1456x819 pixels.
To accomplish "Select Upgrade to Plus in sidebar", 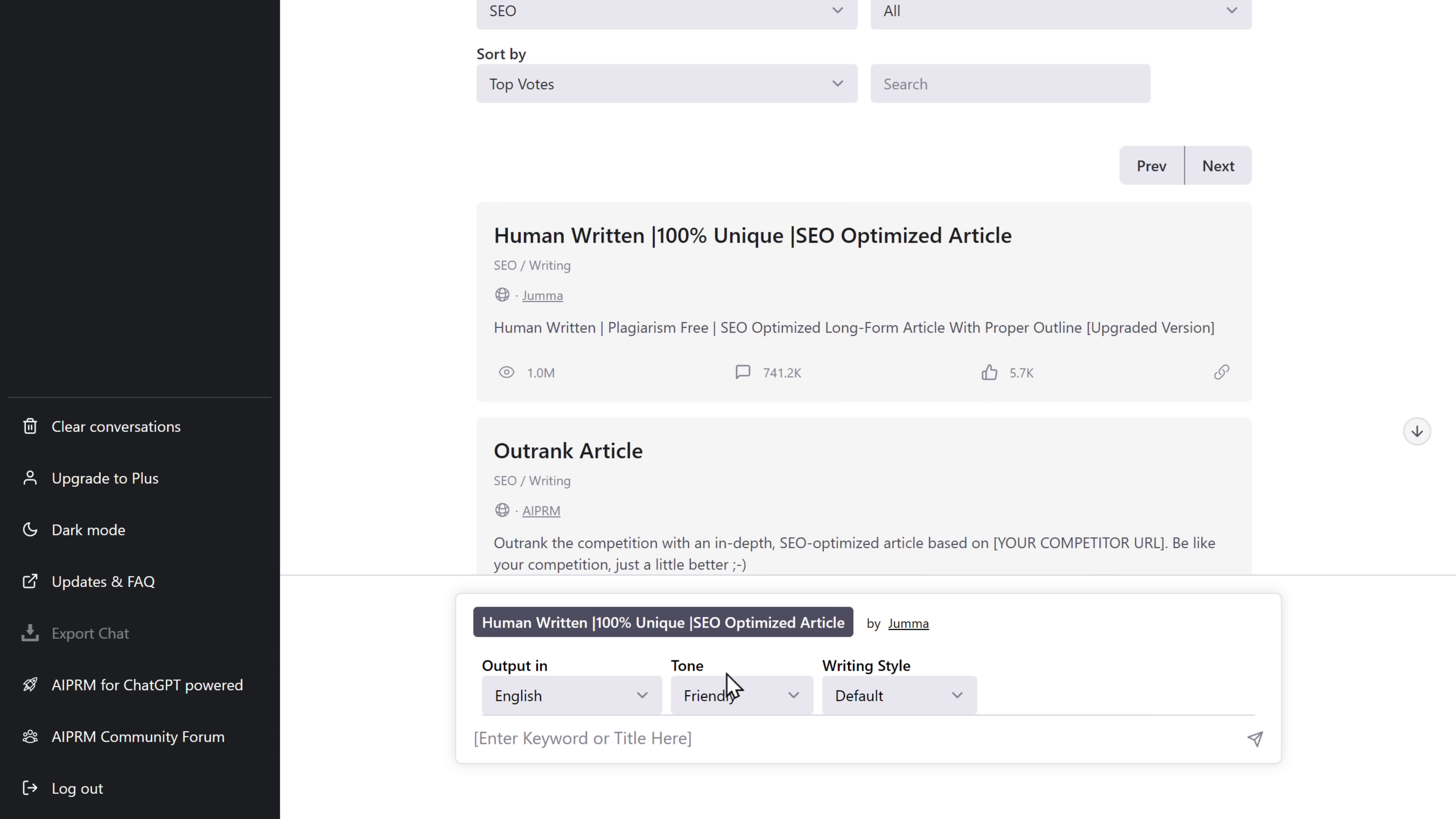I will coord(105,478).
